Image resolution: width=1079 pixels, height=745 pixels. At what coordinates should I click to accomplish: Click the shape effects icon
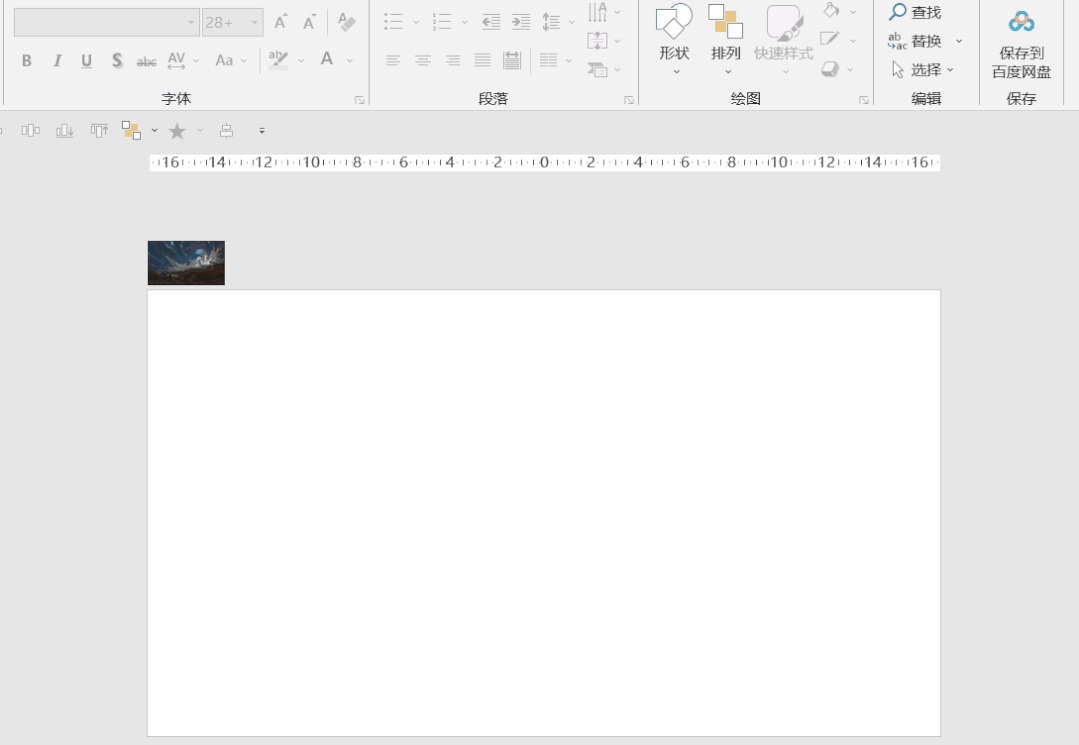tap(830, 69)
